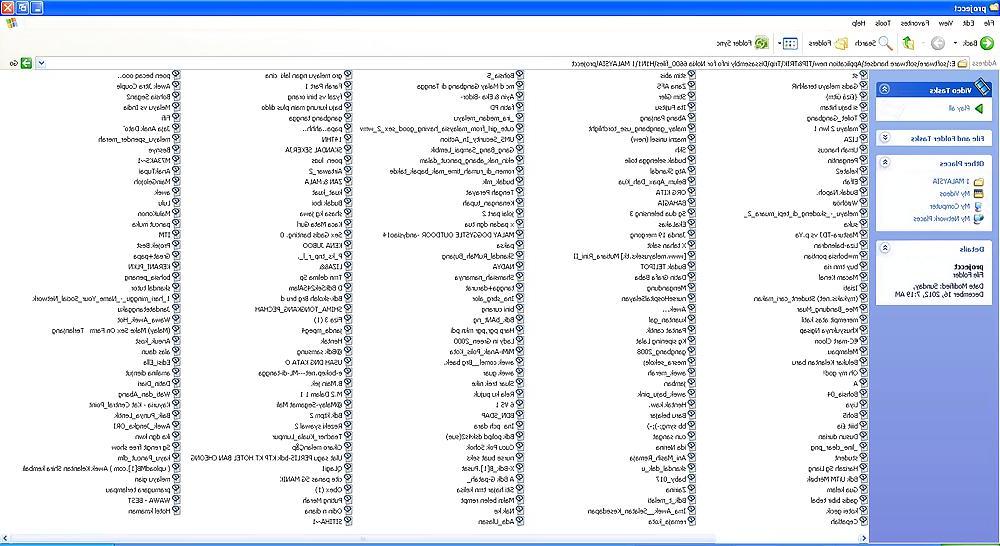Screen dimensions: 1000x546
Task: Select the file named Lady in Green_2000
Action: [x=486, y=341]
